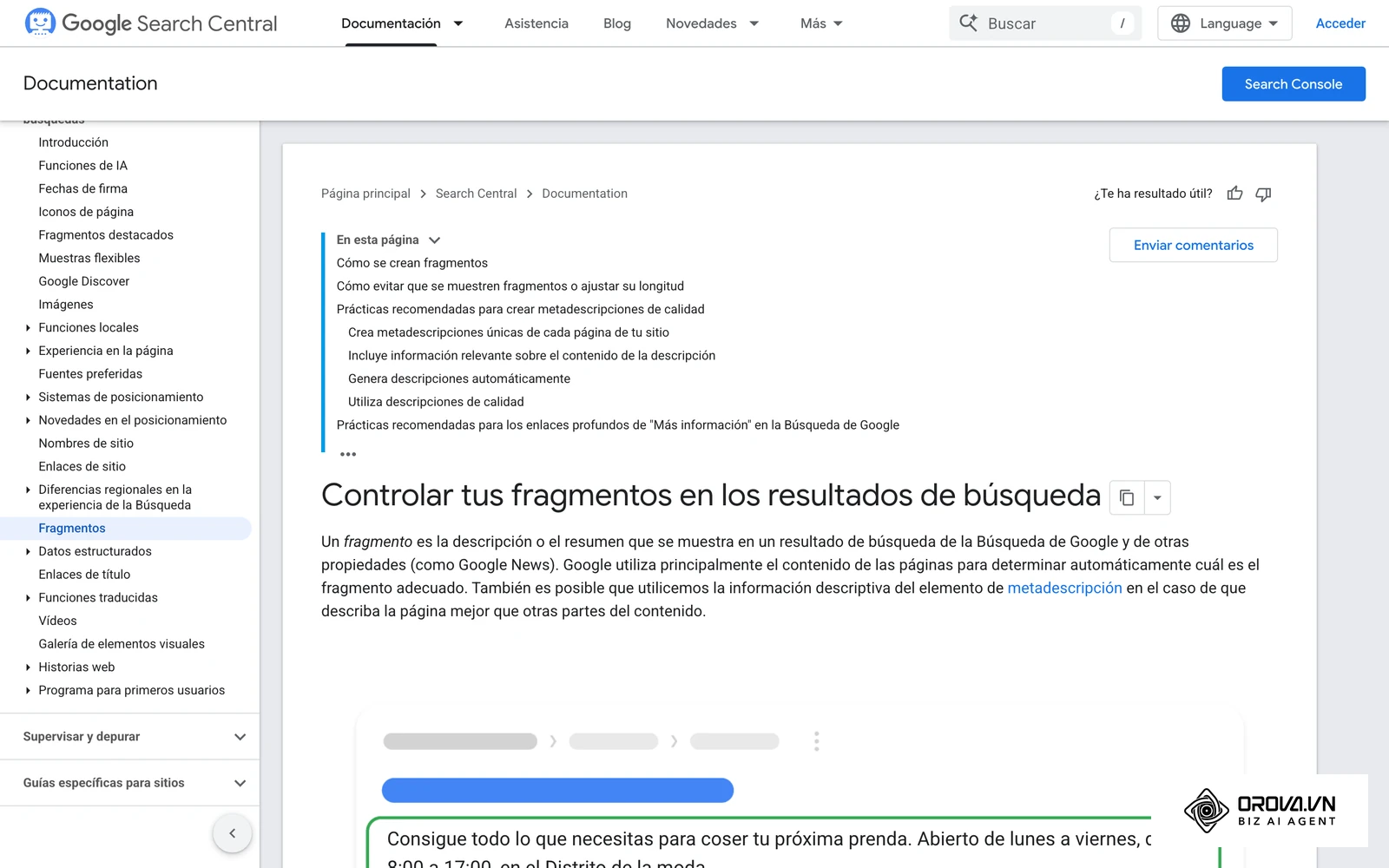Open Enlaces de título sidebar item
The image size is (1389, 868).
(84, 575)
